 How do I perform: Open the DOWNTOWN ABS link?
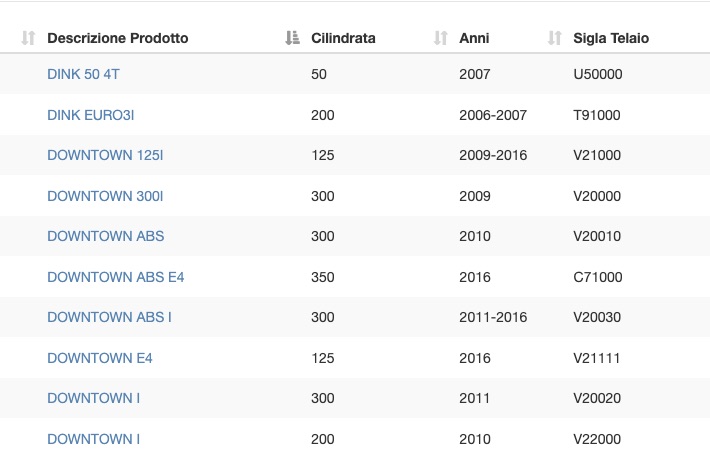point(106,236)
